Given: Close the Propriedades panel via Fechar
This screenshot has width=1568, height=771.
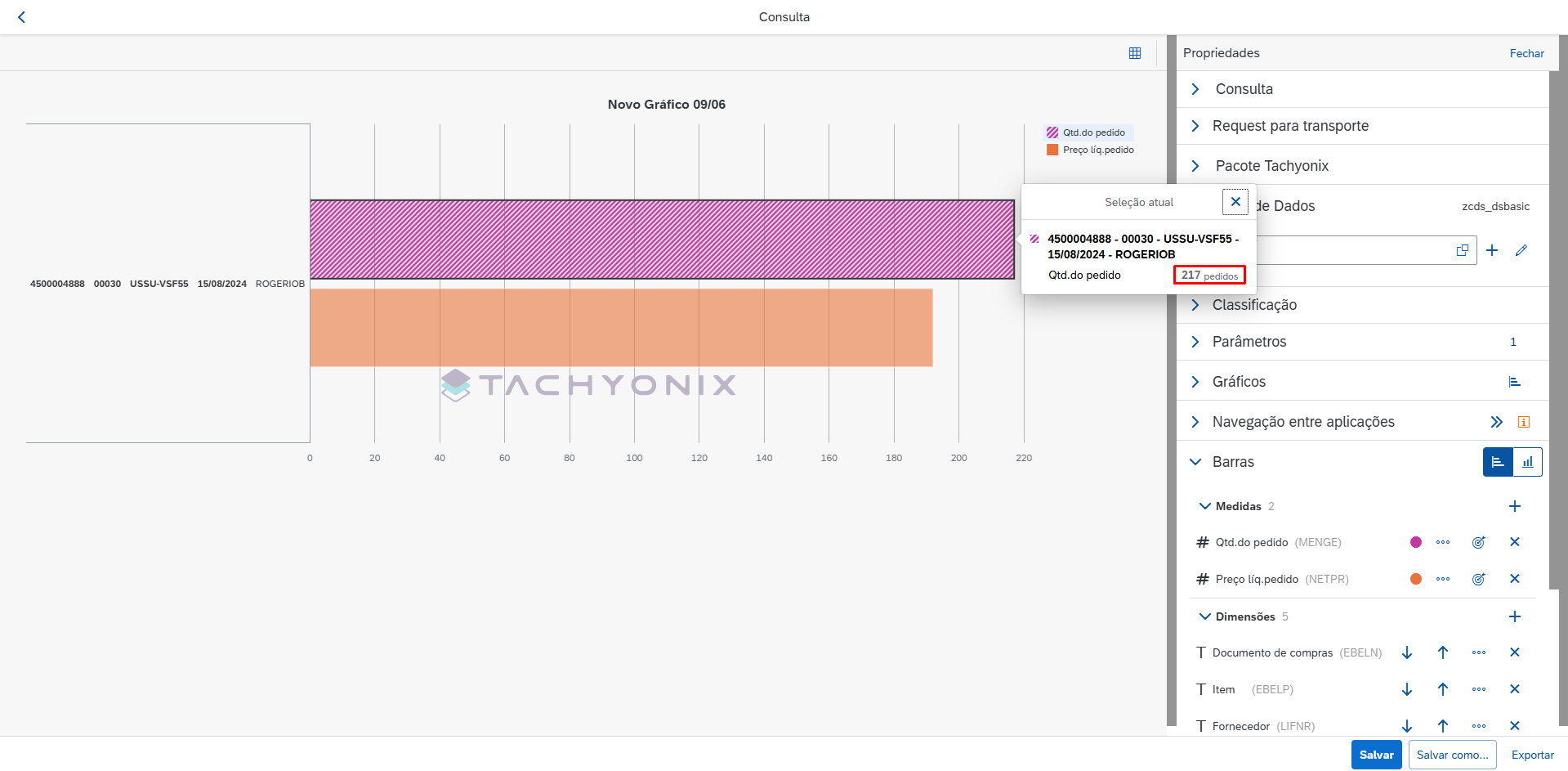Looking at the screenshot, I should tap(1526, 53).
